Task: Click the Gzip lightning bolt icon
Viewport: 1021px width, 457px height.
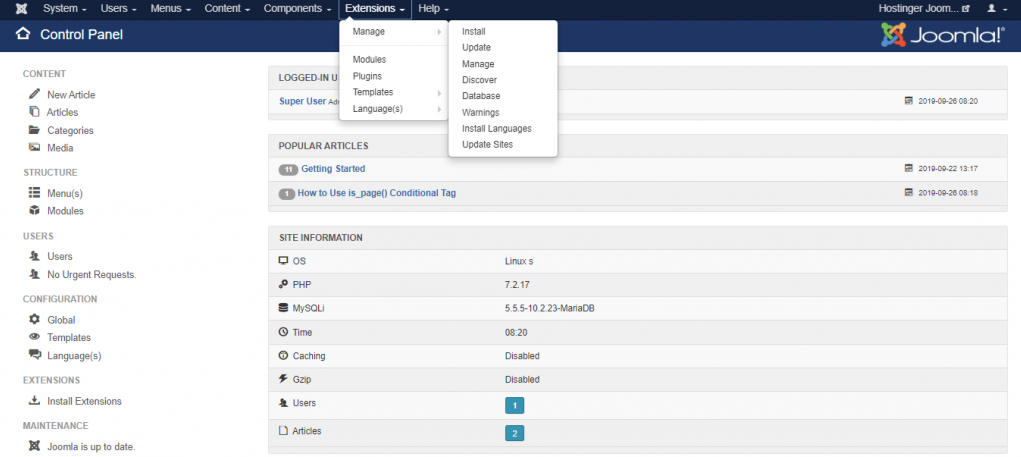Action: point(283,379)
